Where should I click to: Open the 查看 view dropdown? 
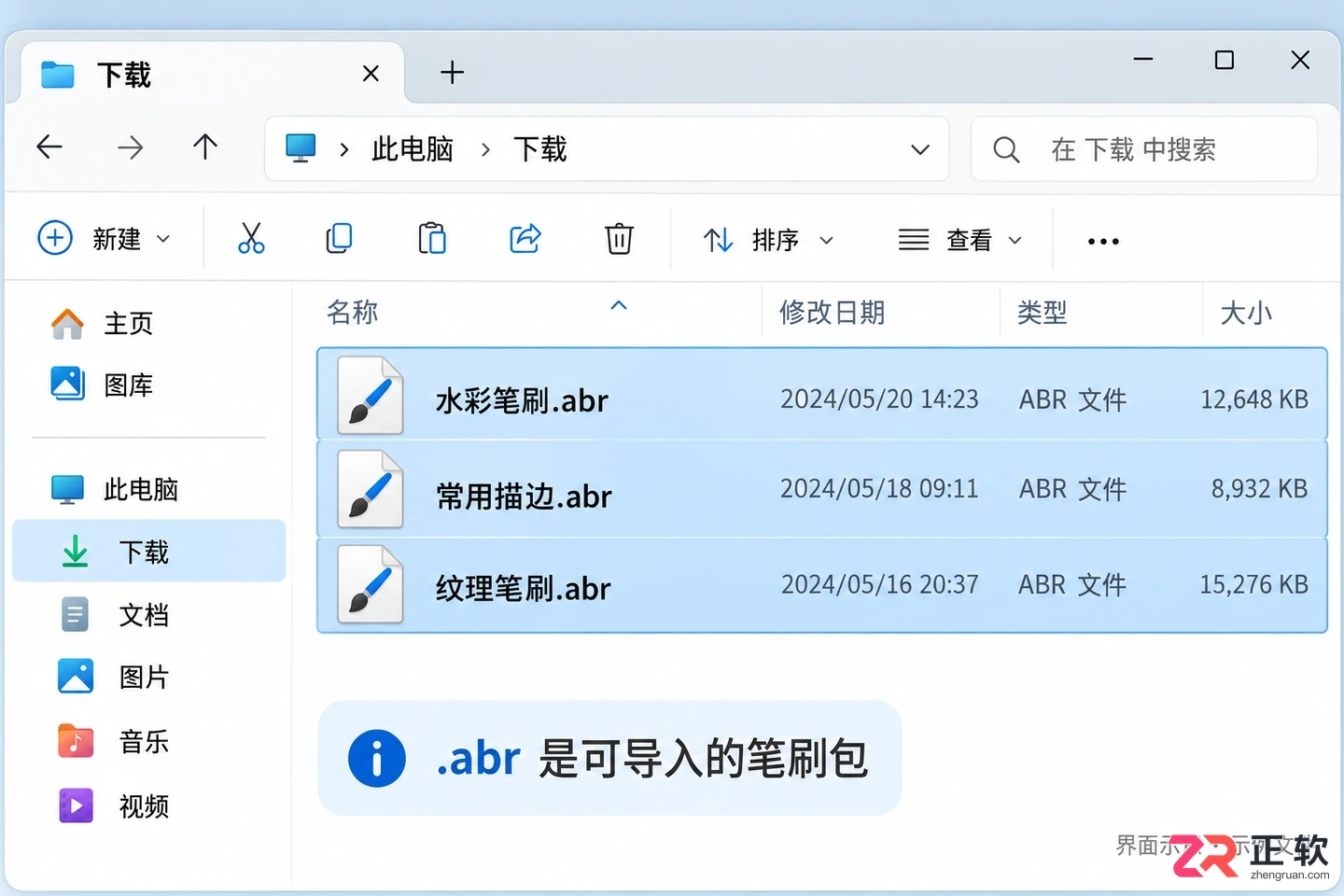960,240
